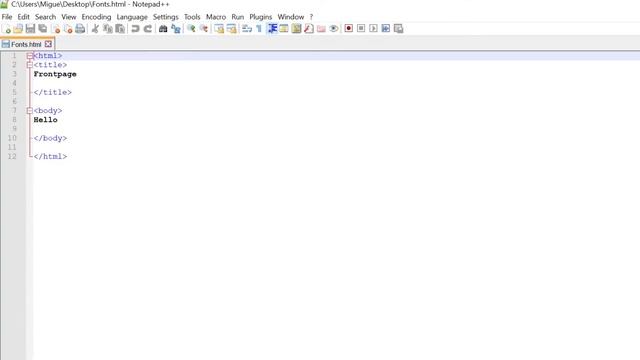Open the Replace dialog icon
640x360 pixels.
pyautogui.click(x=176, y=29)
